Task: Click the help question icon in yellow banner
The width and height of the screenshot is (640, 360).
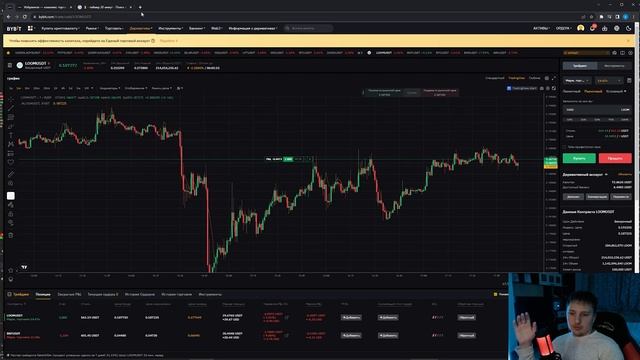Action: (x=153, y=41)
